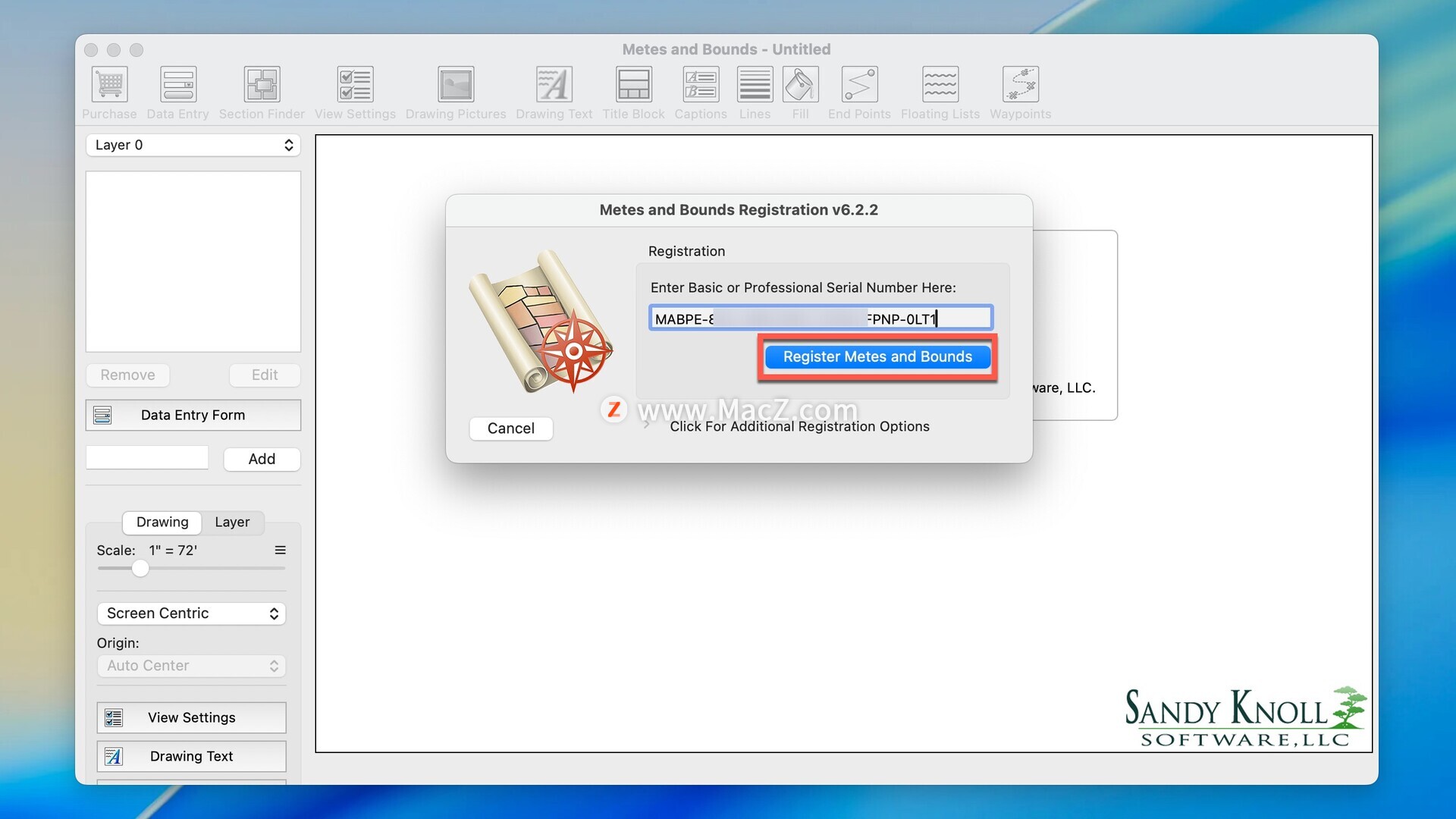Select the Fill paint bucket tool
Screen dimensions: 1456x819
click(801, 84)
